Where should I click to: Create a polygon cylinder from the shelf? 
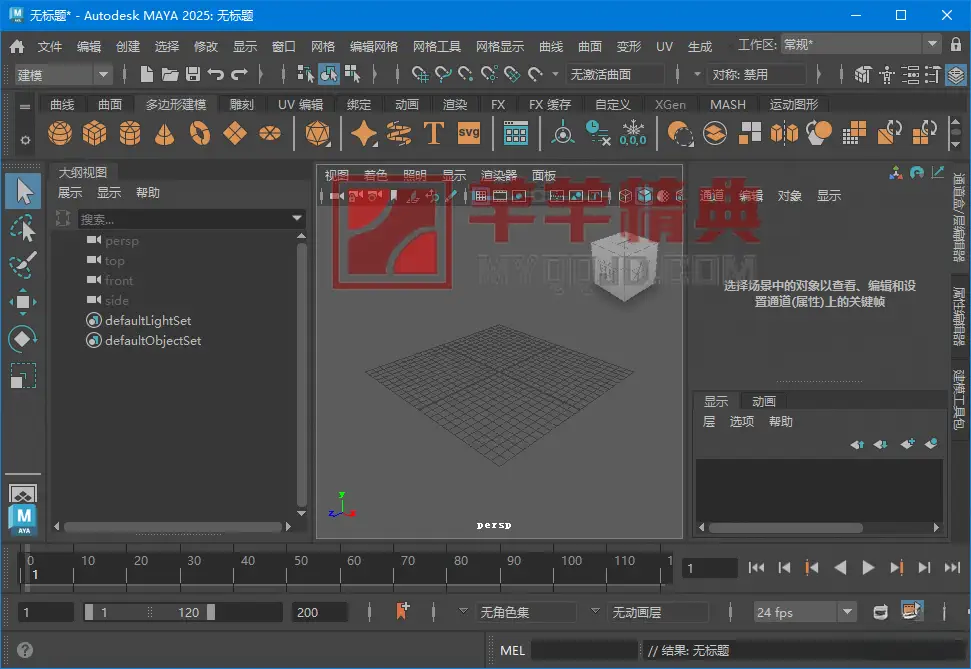(130, 133)
